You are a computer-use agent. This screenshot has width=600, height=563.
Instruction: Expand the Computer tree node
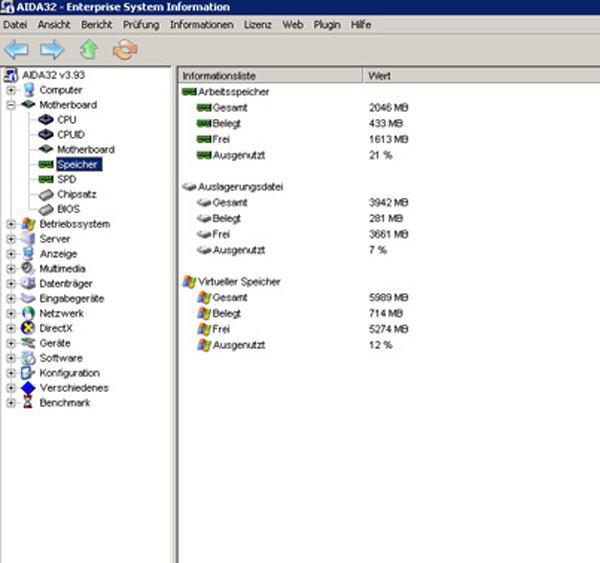(x=11, y=90)
